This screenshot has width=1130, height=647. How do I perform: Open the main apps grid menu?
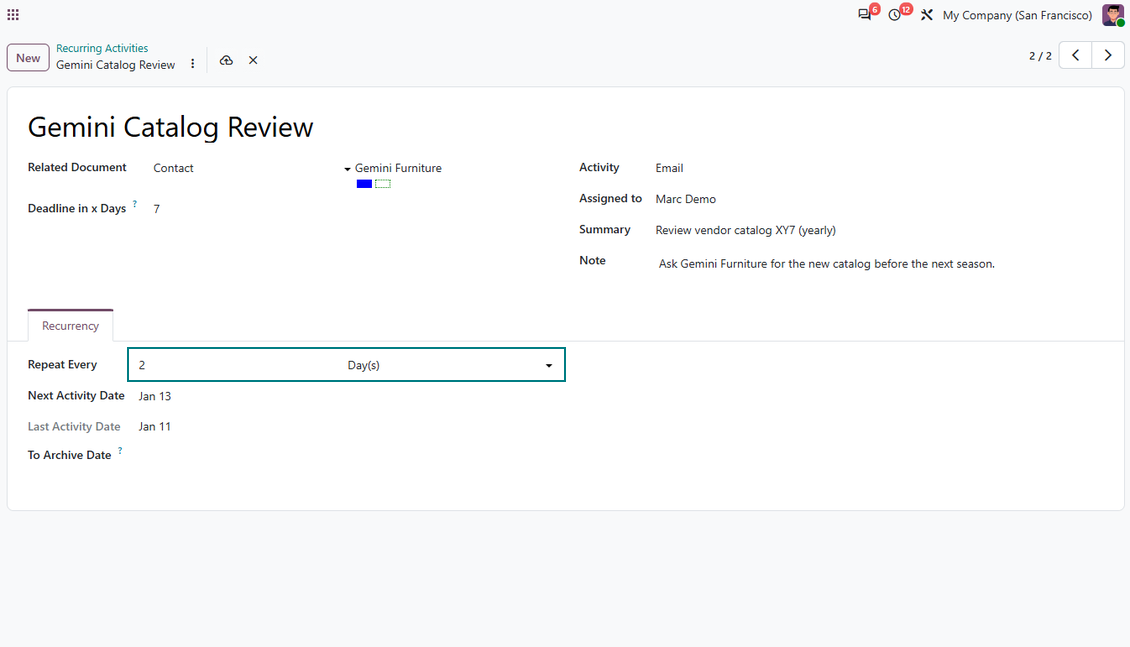pos(13,14)
